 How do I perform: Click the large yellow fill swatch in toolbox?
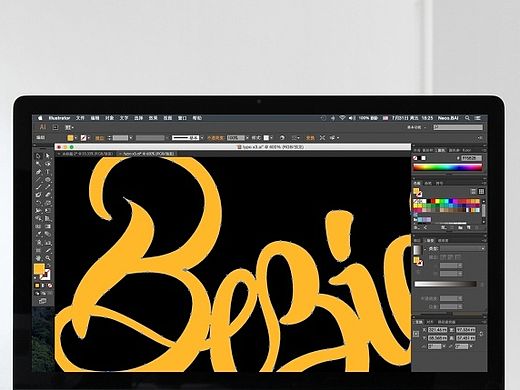39,269
